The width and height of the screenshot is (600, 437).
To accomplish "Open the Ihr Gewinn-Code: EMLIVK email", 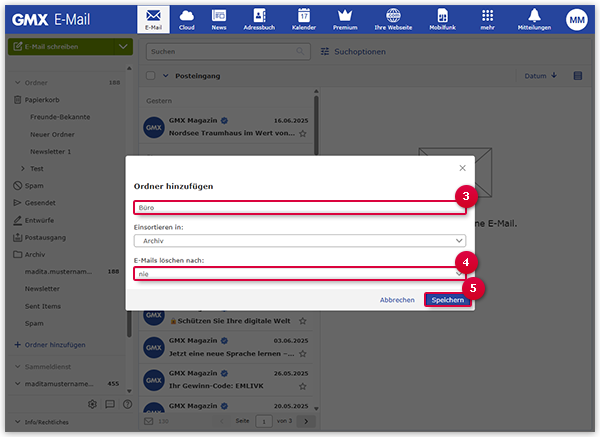I will point(226,380).
